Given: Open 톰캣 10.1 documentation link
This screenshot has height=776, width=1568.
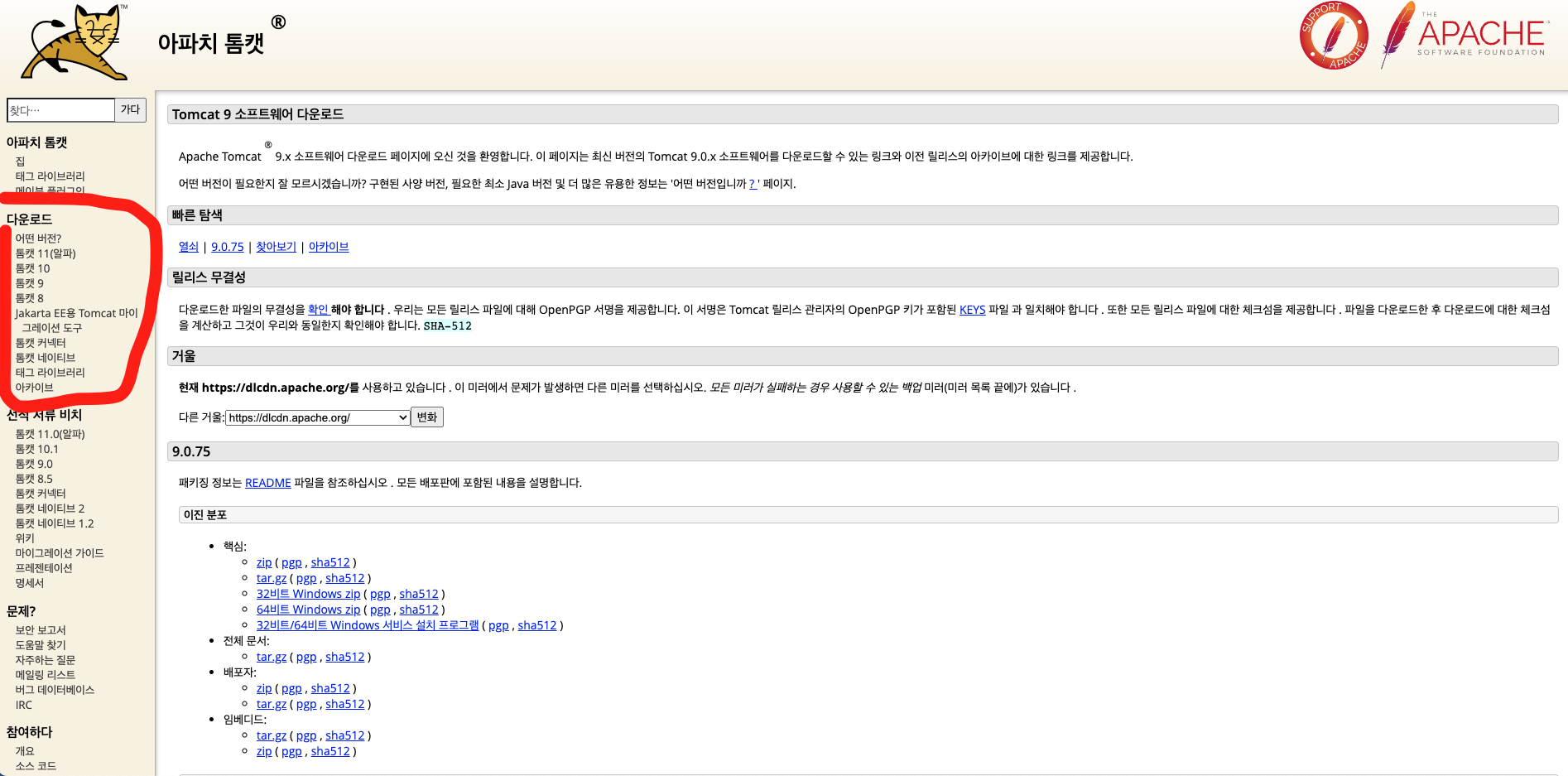Looking at the screenshot, I should tap(37, 449).
